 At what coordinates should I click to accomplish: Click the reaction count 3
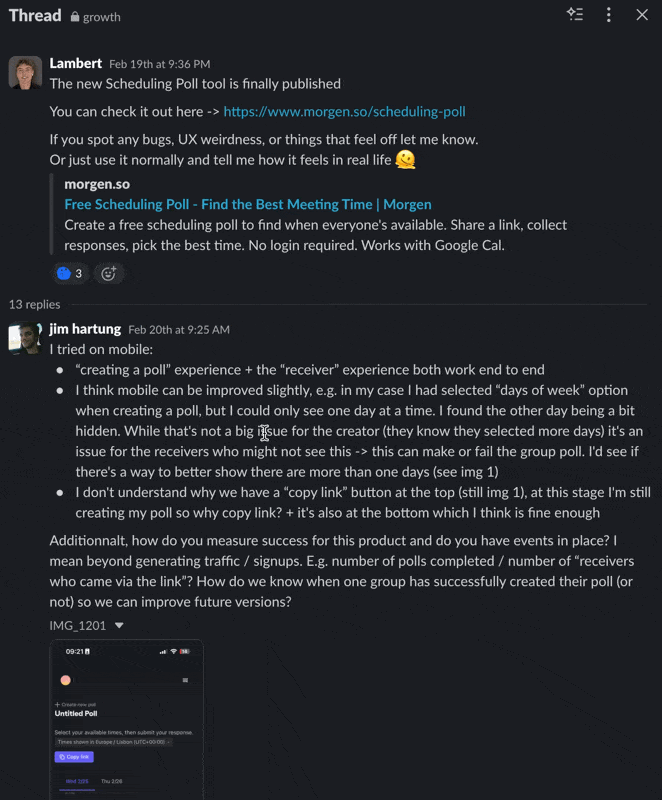pos(79,273)
